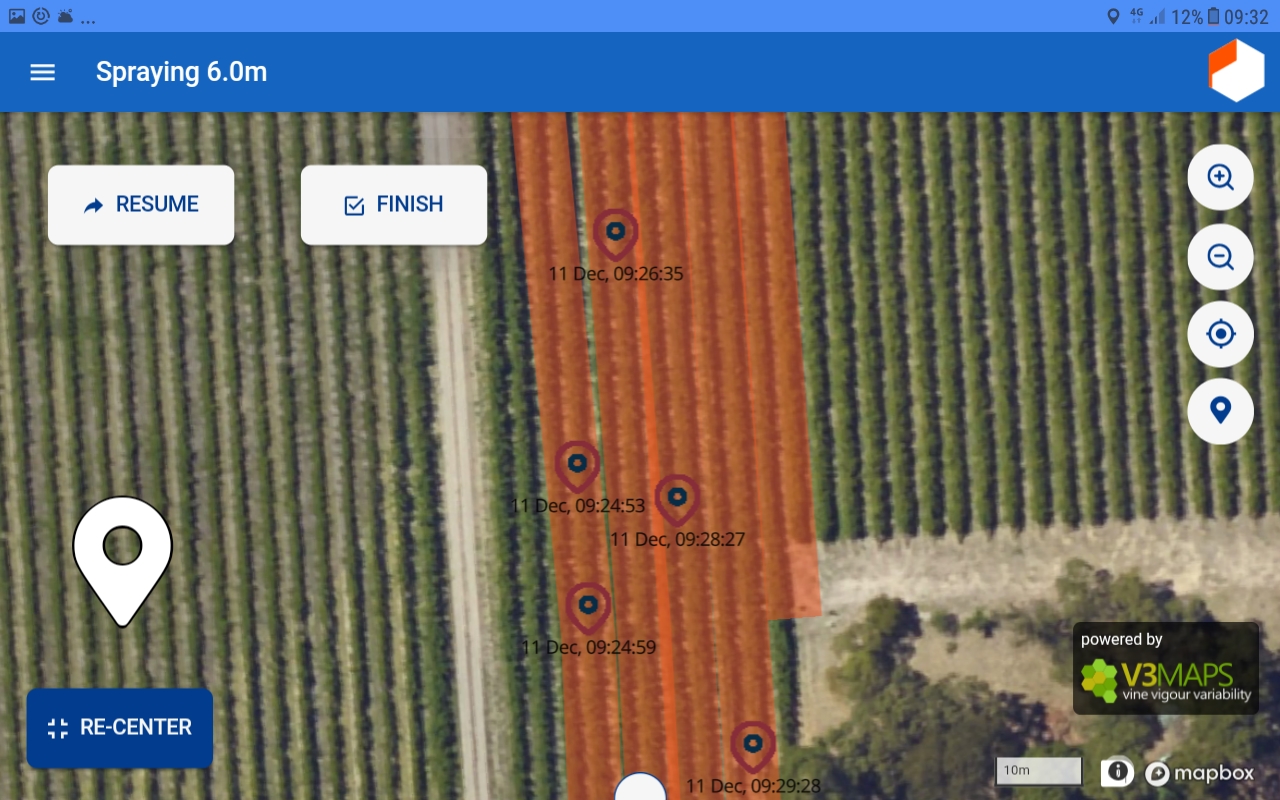Select the marker labeled 09:26:35
Image resolution: width=1280 pixels, height=800 pixels.
tap(616, 235)
